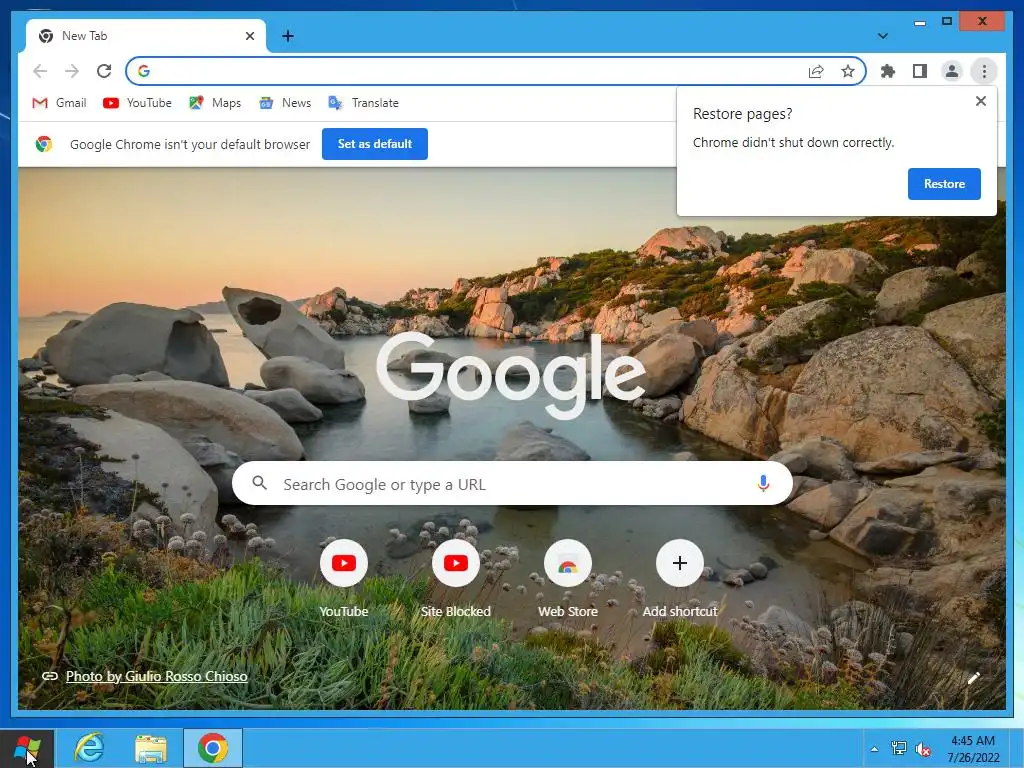The height and width of the screenshot is (768, 1024).
Task: Click Set as default button
Action: [x=375, y=144]
